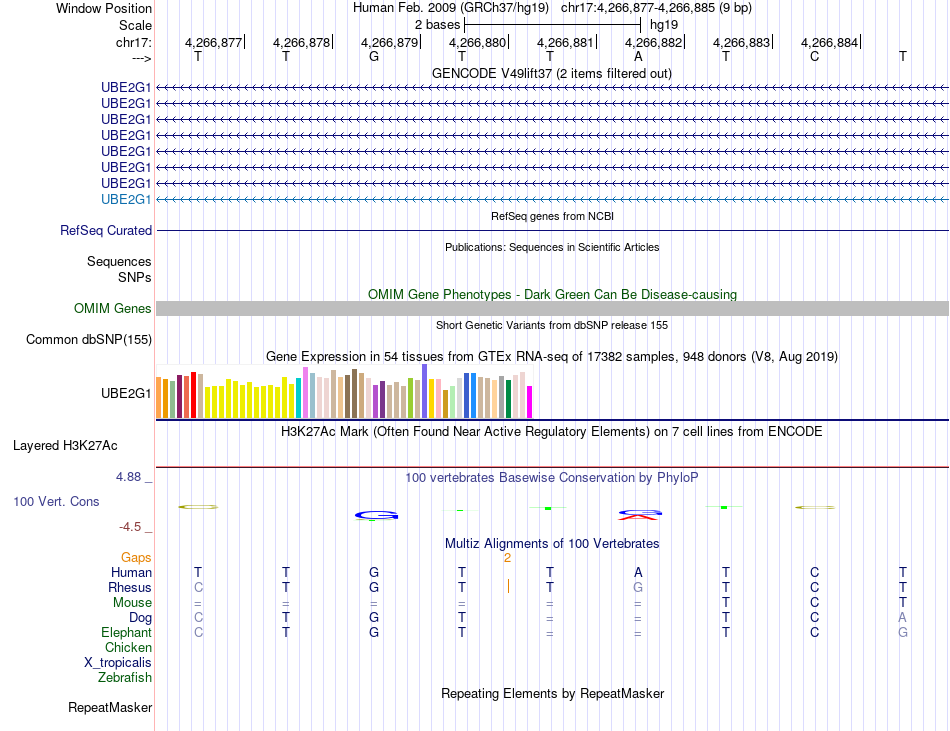The height and width of the screenshot is (731, 950).
Task: Click base A in the top sequence row
Action: [x=638, y=57]
